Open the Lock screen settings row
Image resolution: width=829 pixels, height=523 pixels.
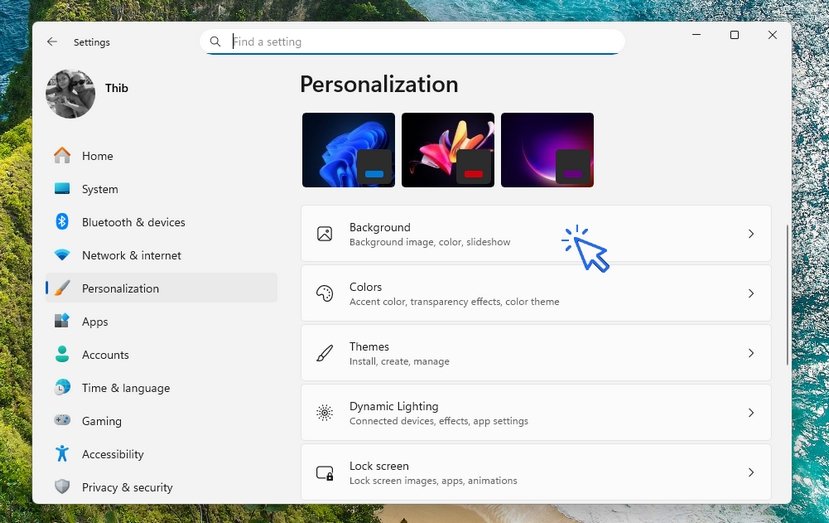coord(535,472)
